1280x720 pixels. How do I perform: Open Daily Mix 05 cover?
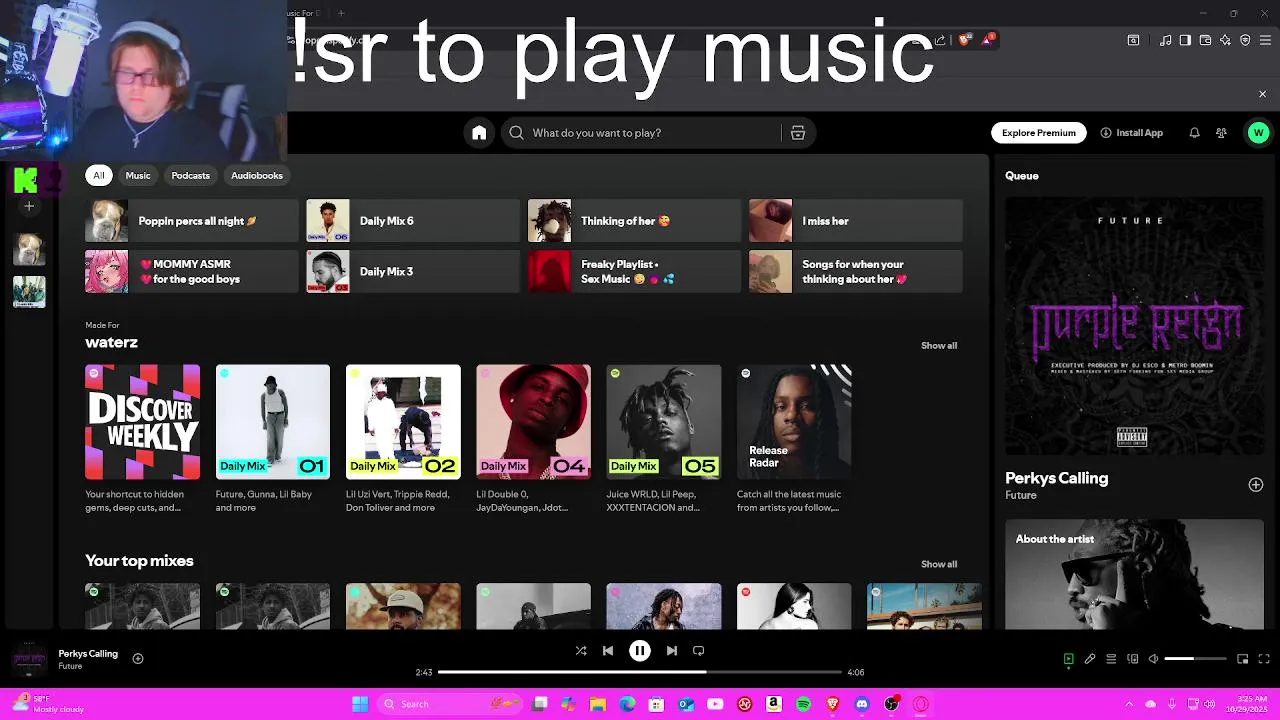point(664,422)
